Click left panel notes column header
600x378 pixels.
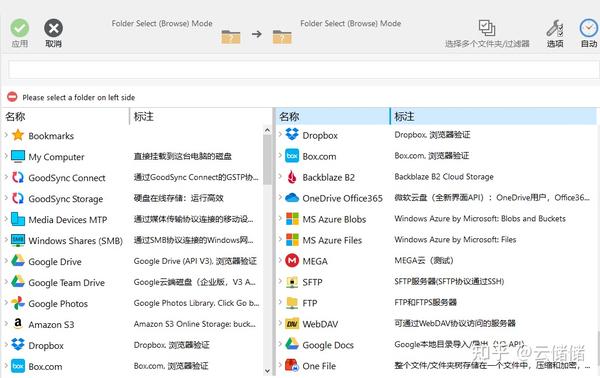tap(201, 116)
